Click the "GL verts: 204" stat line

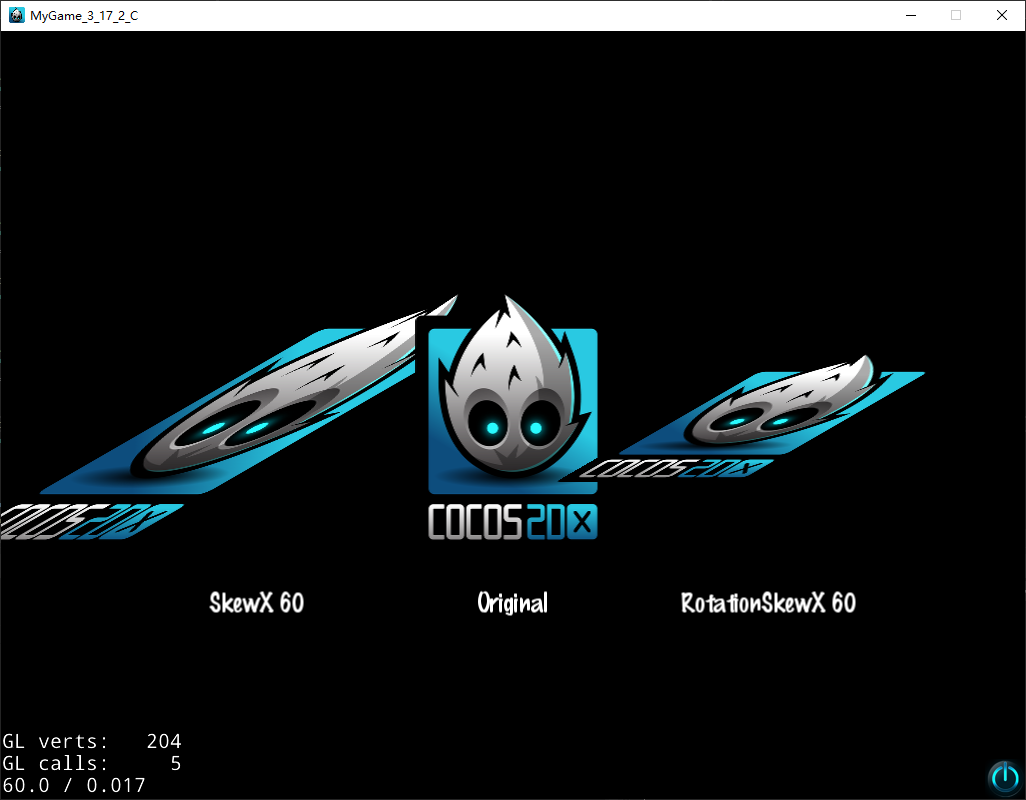[92, 741]
